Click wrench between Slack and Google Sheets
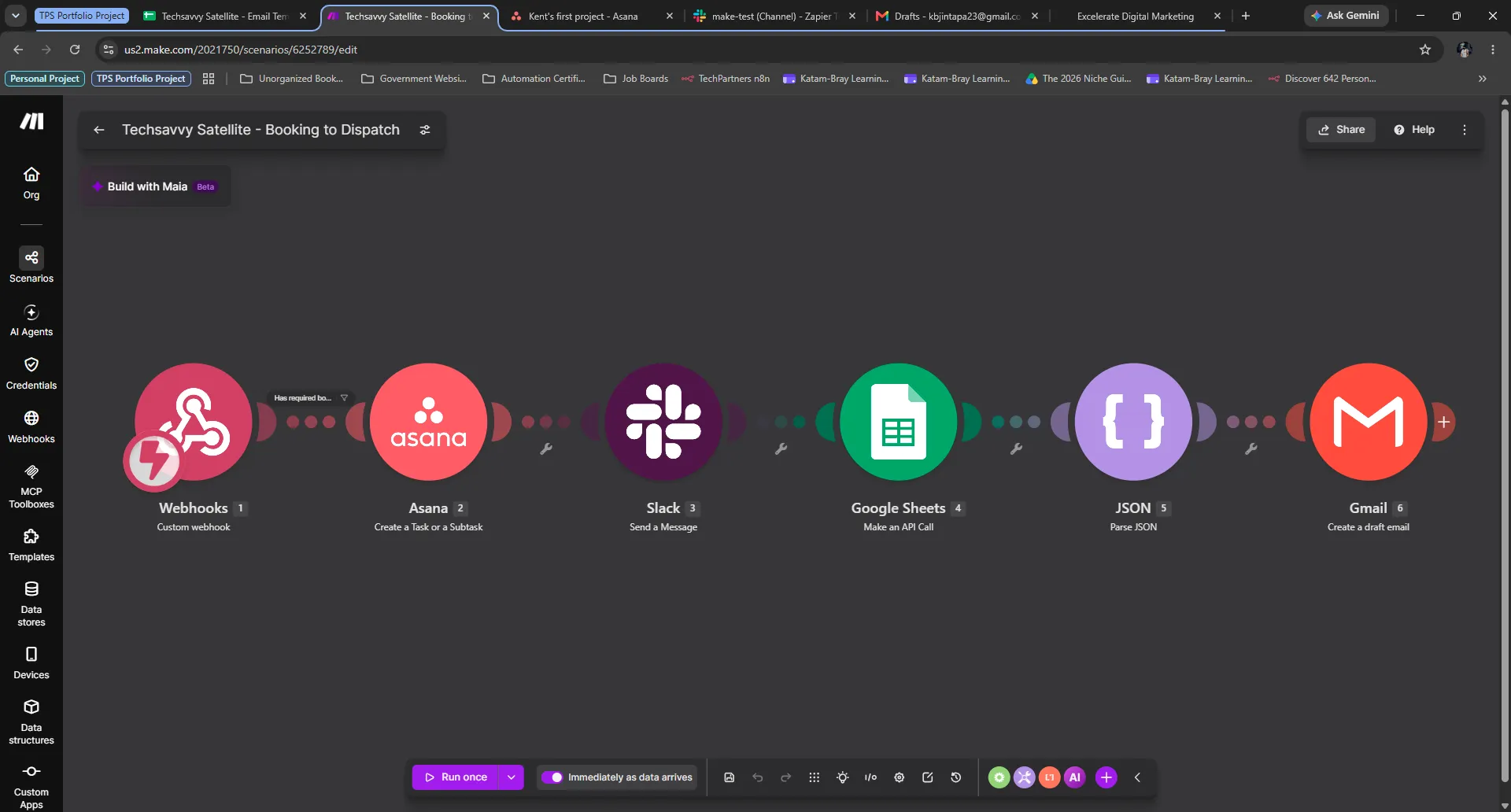 tap(781, 448)
